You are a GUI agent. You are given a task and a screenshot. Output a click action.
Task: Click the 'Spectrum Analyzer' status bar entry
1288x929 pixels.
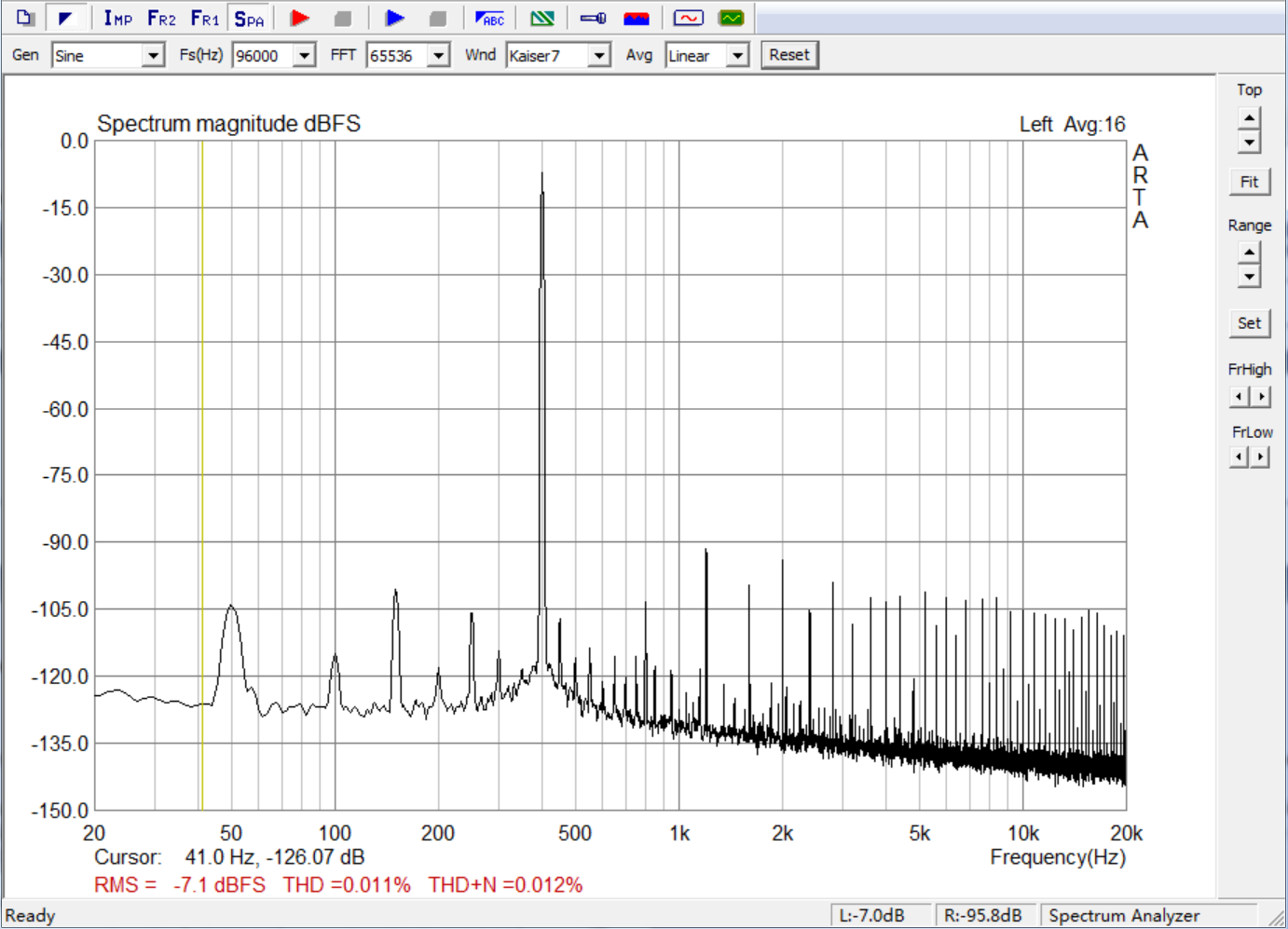coord(1124,916)
